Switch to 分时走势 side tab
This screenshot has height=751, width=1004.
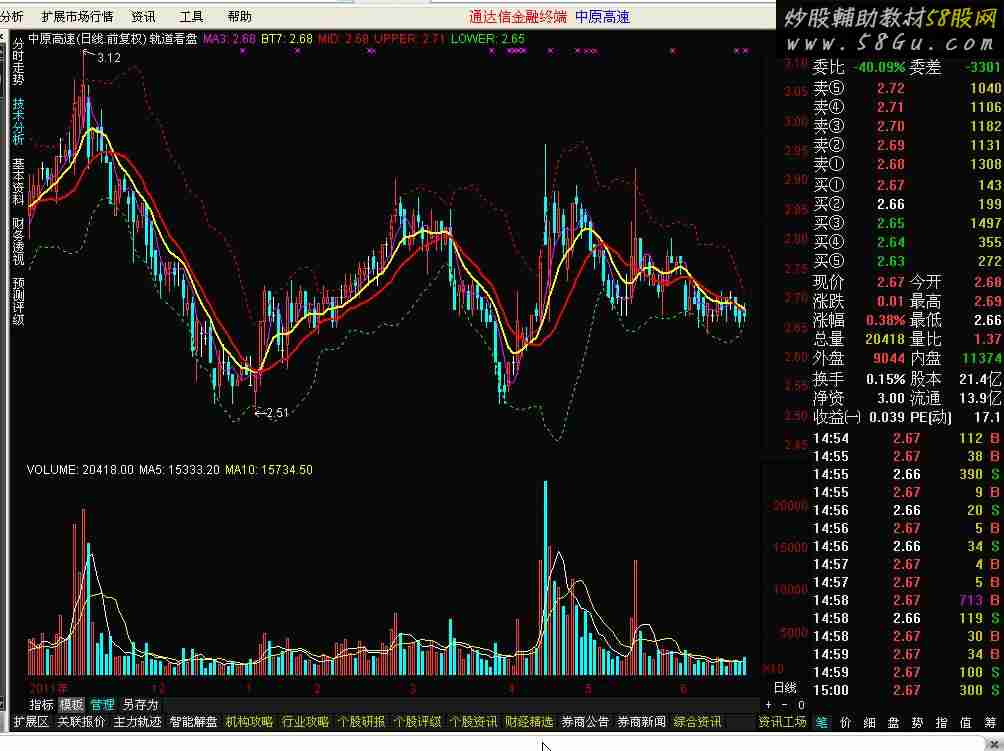pyautogui.click(x=18, y=61)
